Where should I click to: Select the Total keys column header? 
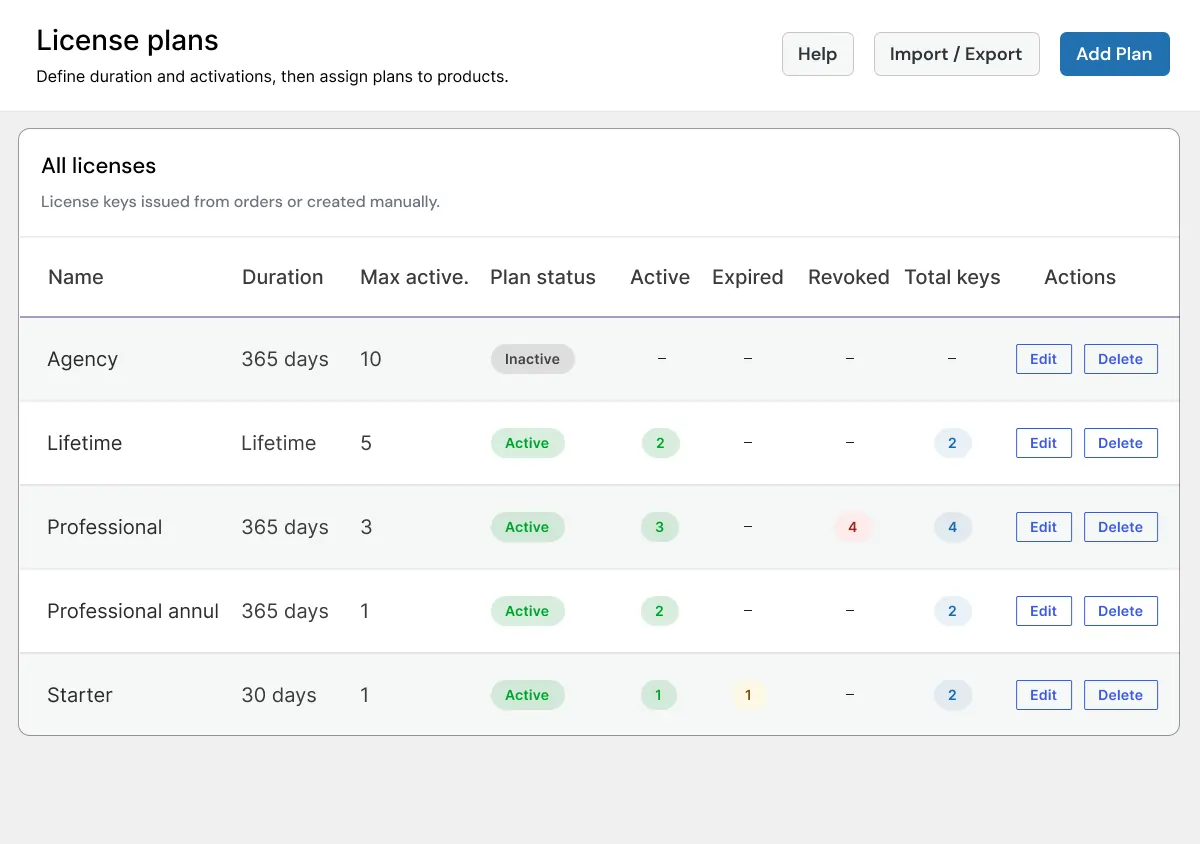coord(952,278)
